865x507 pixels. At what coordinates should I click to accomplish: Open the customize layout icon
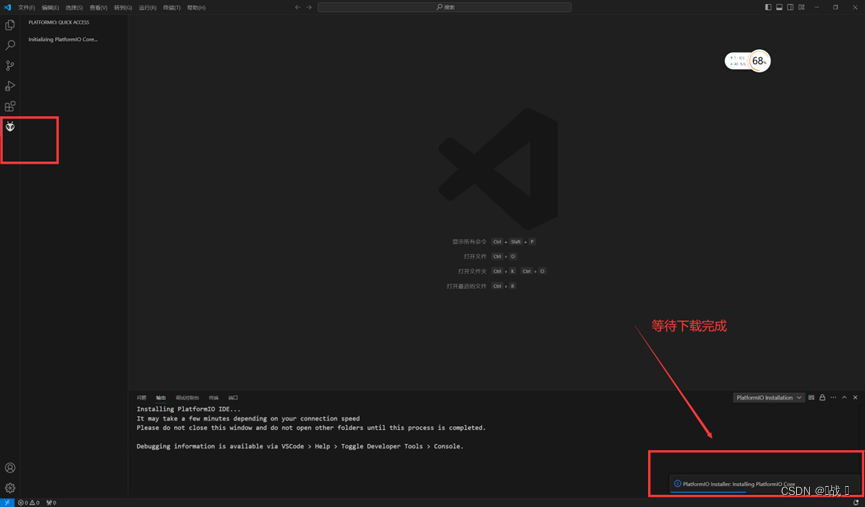pyautogui.click(x=802, y=7)
